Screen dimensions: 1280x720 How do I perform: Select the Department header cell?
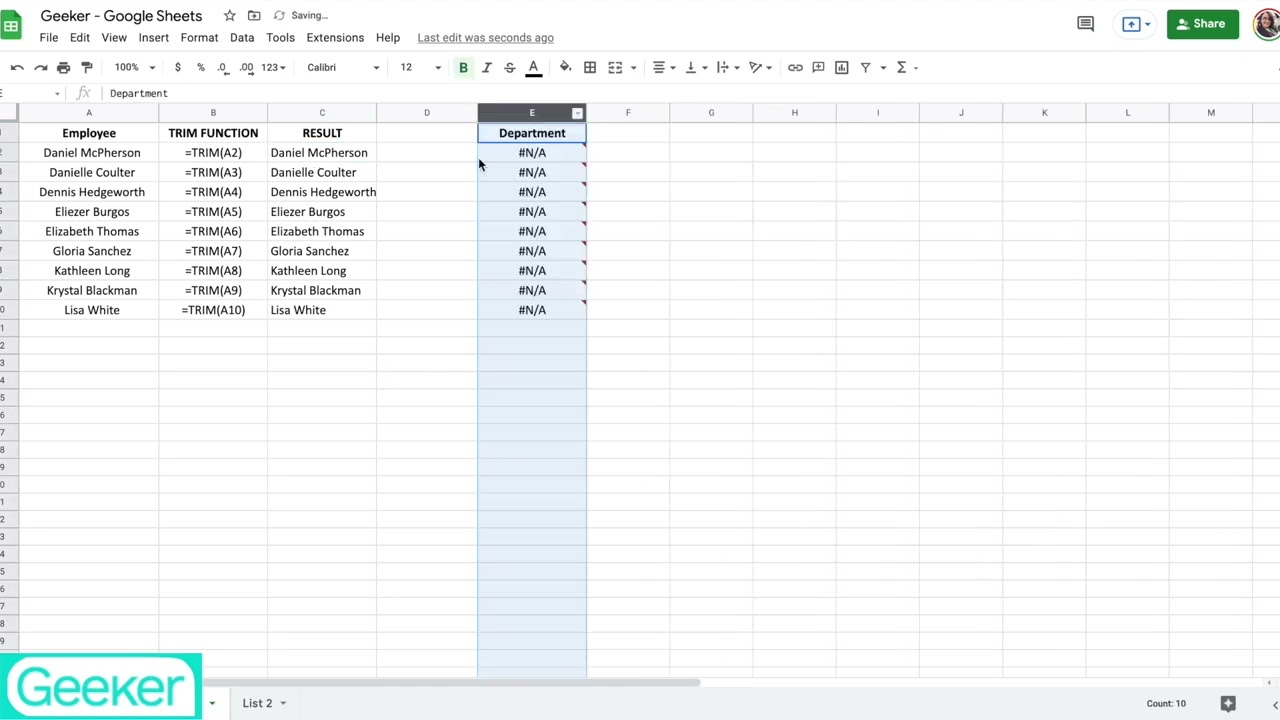pos(532,133)
